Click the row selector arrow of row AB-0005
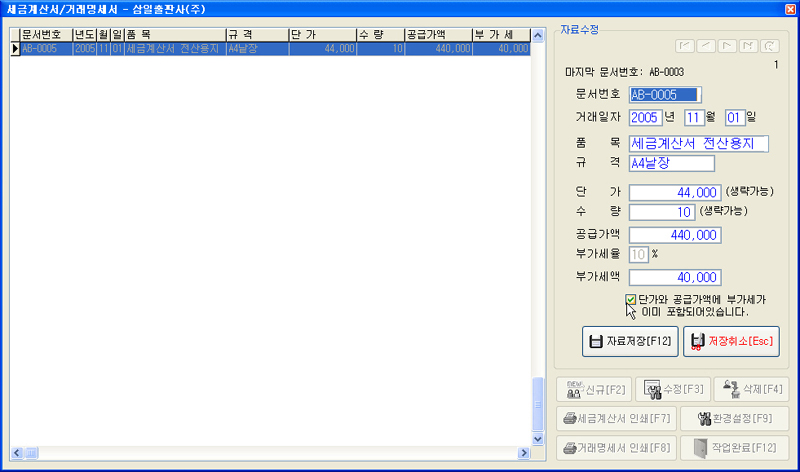800x472 pixels. tap(15, 49)
